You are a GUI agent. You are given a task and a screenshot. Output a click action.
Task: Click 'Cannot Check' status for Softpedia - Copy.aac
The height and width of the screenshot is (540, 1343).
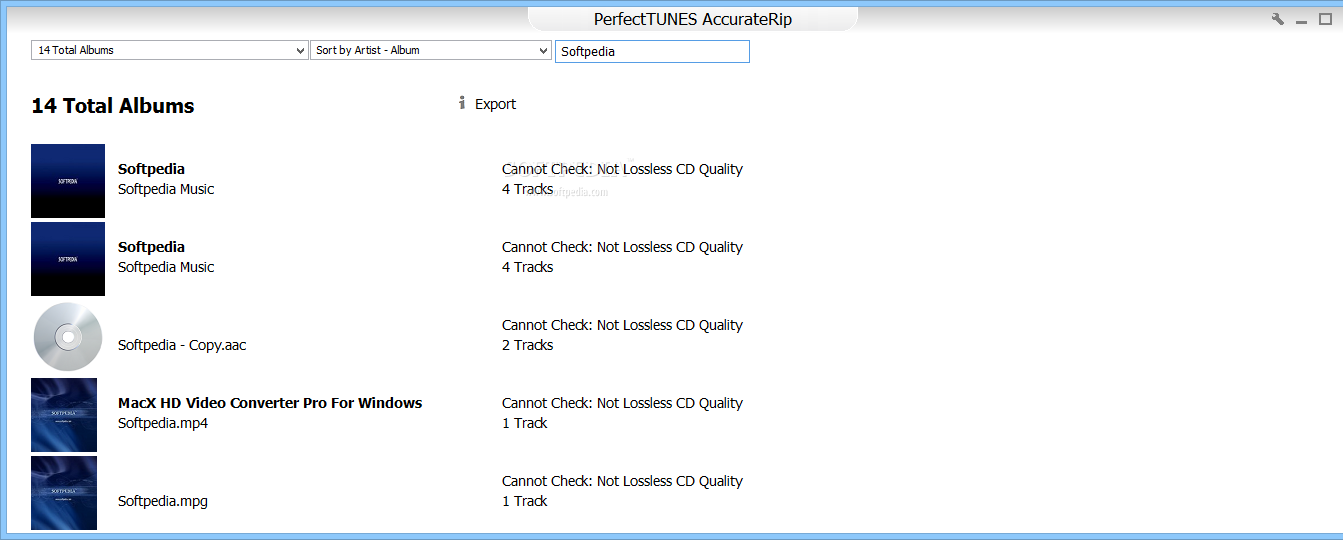pyautogui.click(x=622, y=325)
